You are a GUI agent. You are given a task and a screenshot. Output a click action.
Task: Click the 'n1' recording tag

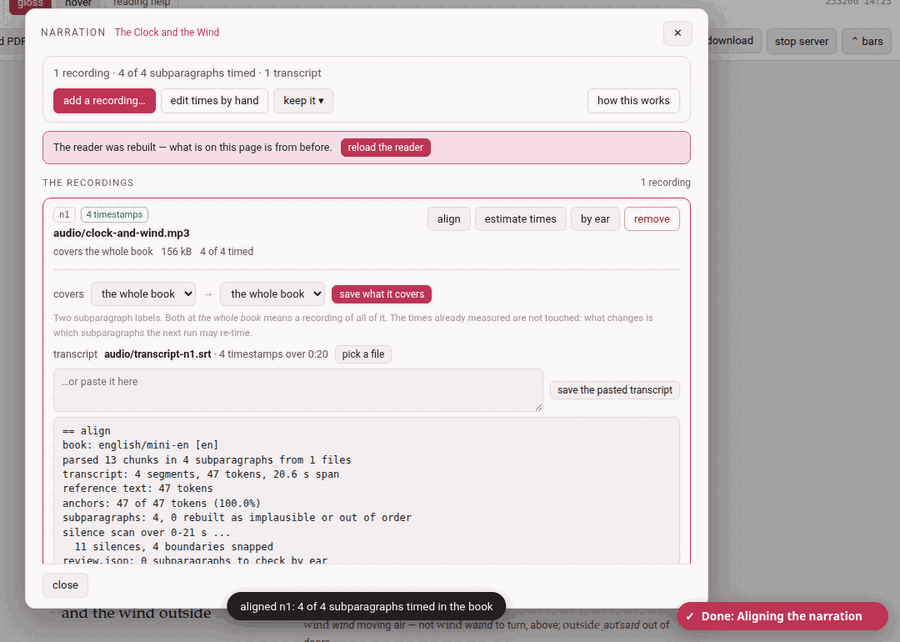point(64,215)
